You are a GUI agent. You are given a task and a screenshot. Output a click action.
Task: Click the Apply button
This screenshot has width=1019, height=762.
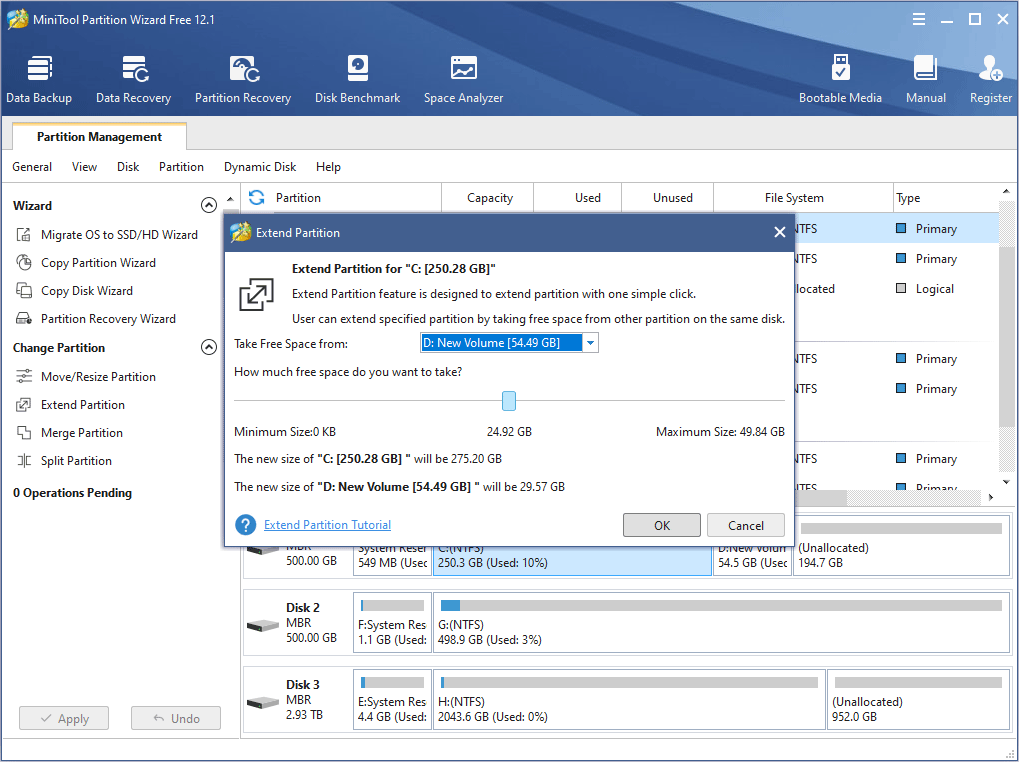coord(64,718)
